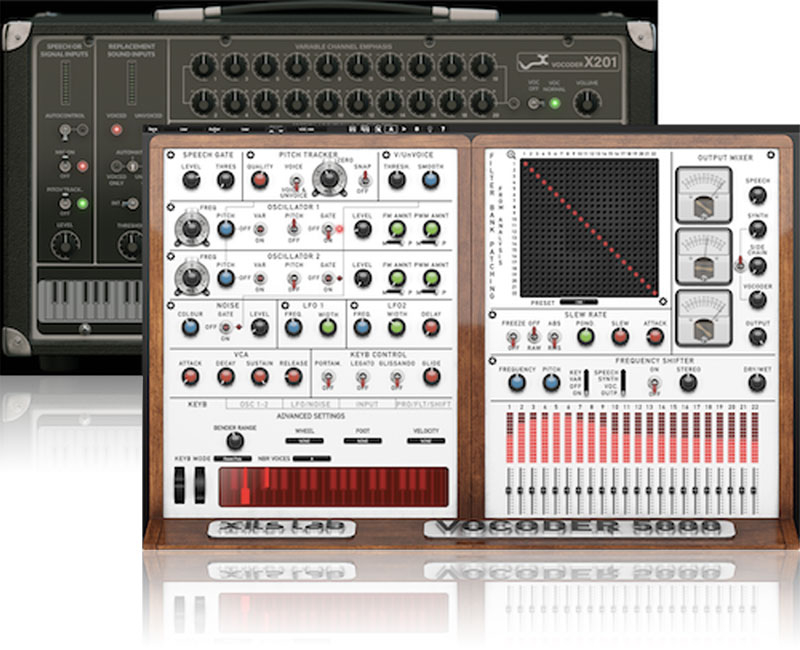Click the red VCA ATTACK knob
Screen dimensions: 800x650
click(x=191, y=377)
